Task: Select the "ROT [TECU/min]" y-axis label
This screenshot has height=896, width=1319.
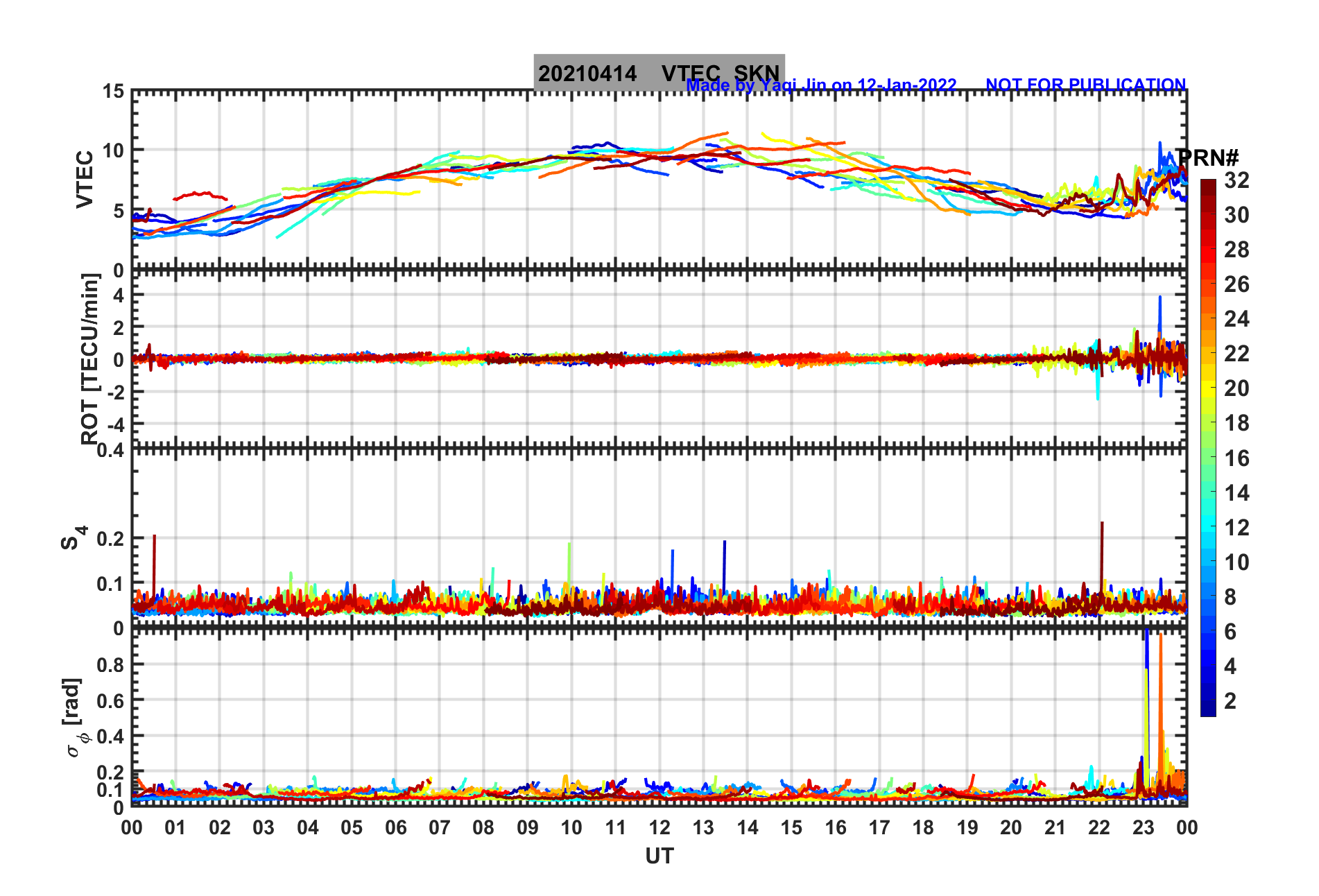Action: [x=89, y=359]
